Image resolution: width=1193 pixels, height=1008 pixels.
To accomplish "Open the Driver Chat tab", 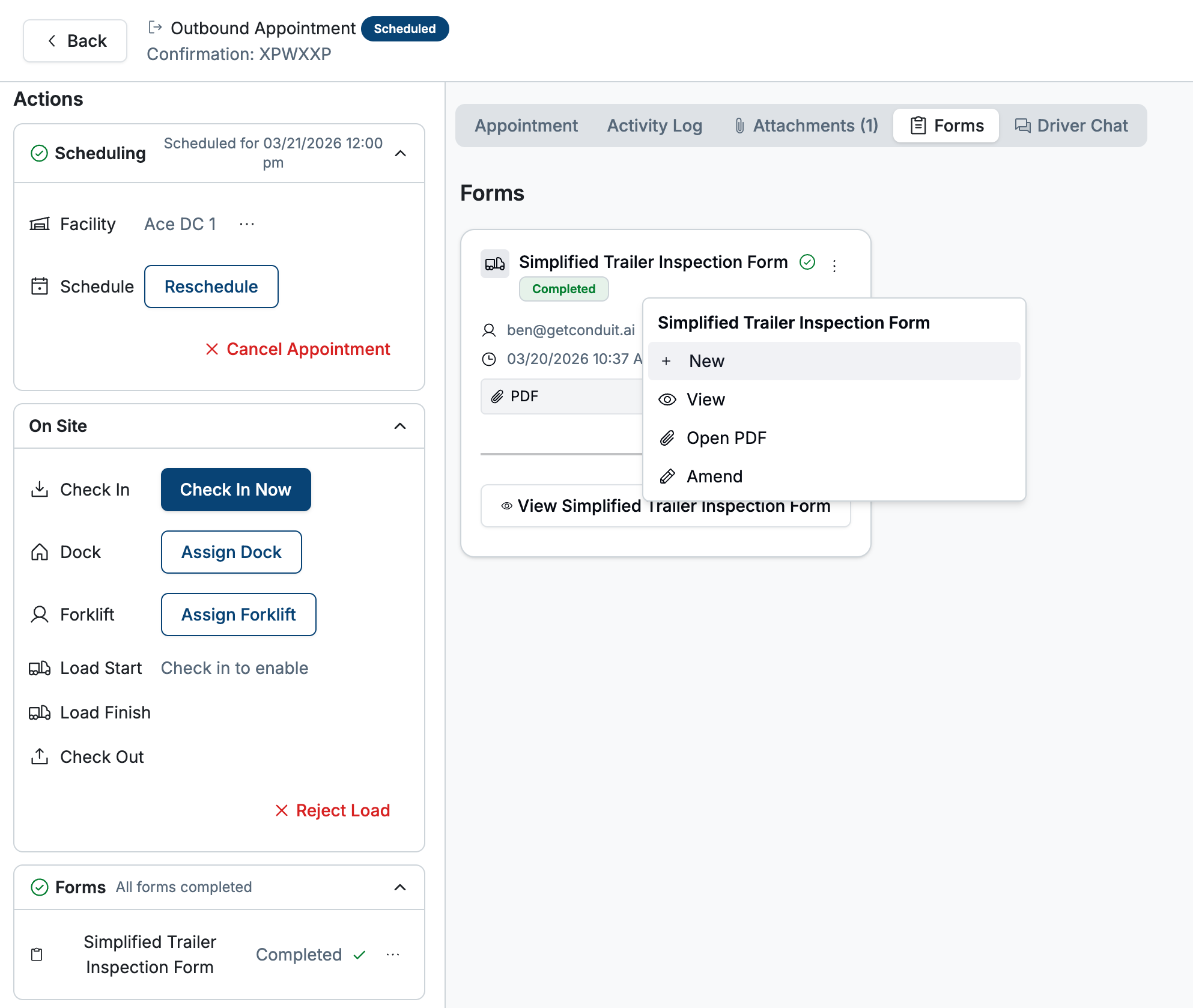I will (x=1072, y=126).
